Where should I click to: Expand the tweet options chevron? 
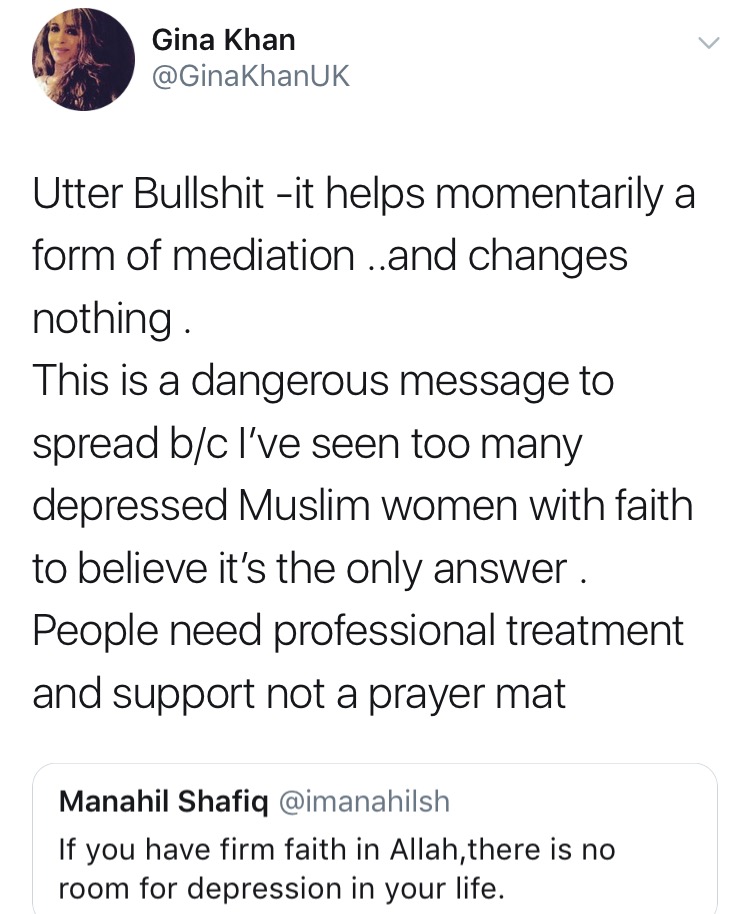click(709, 43)
